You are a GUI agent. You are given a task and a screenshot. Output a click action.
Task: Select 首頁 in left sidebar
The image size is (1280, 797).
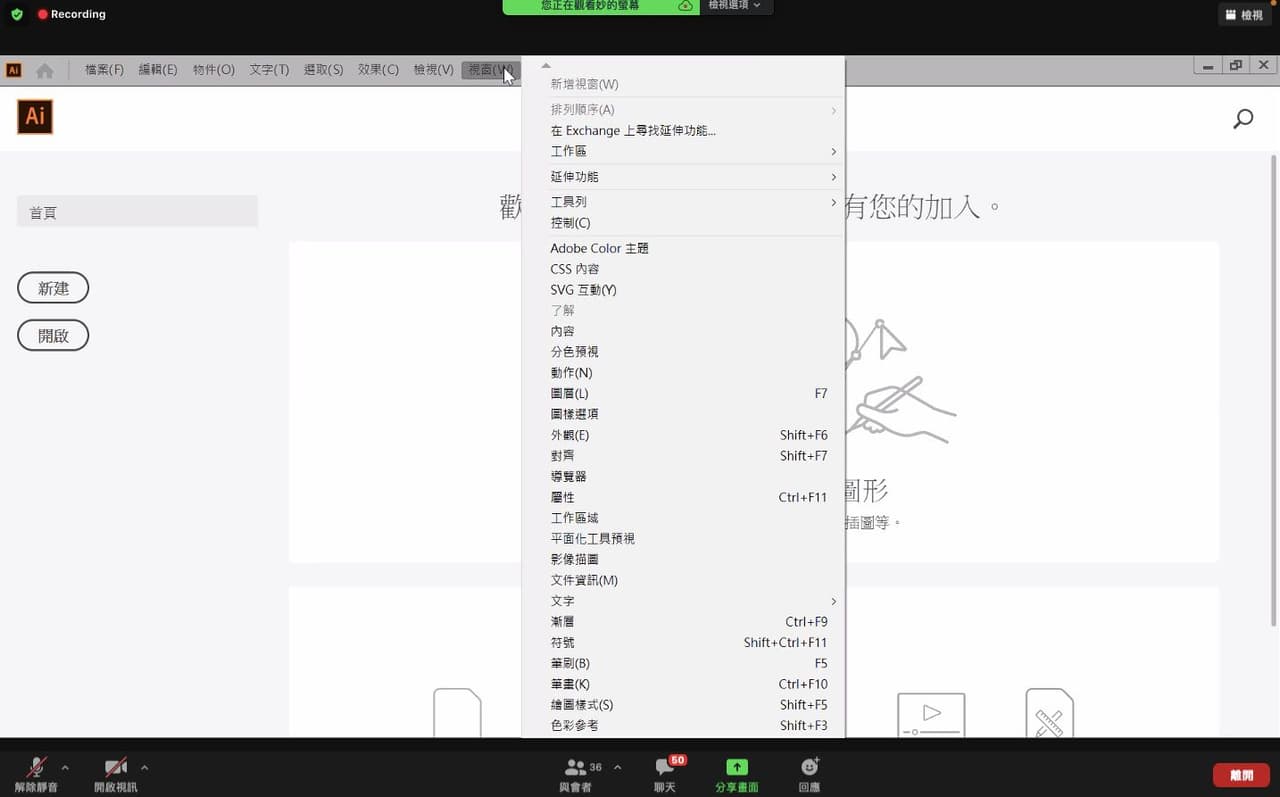coord(137,212)
